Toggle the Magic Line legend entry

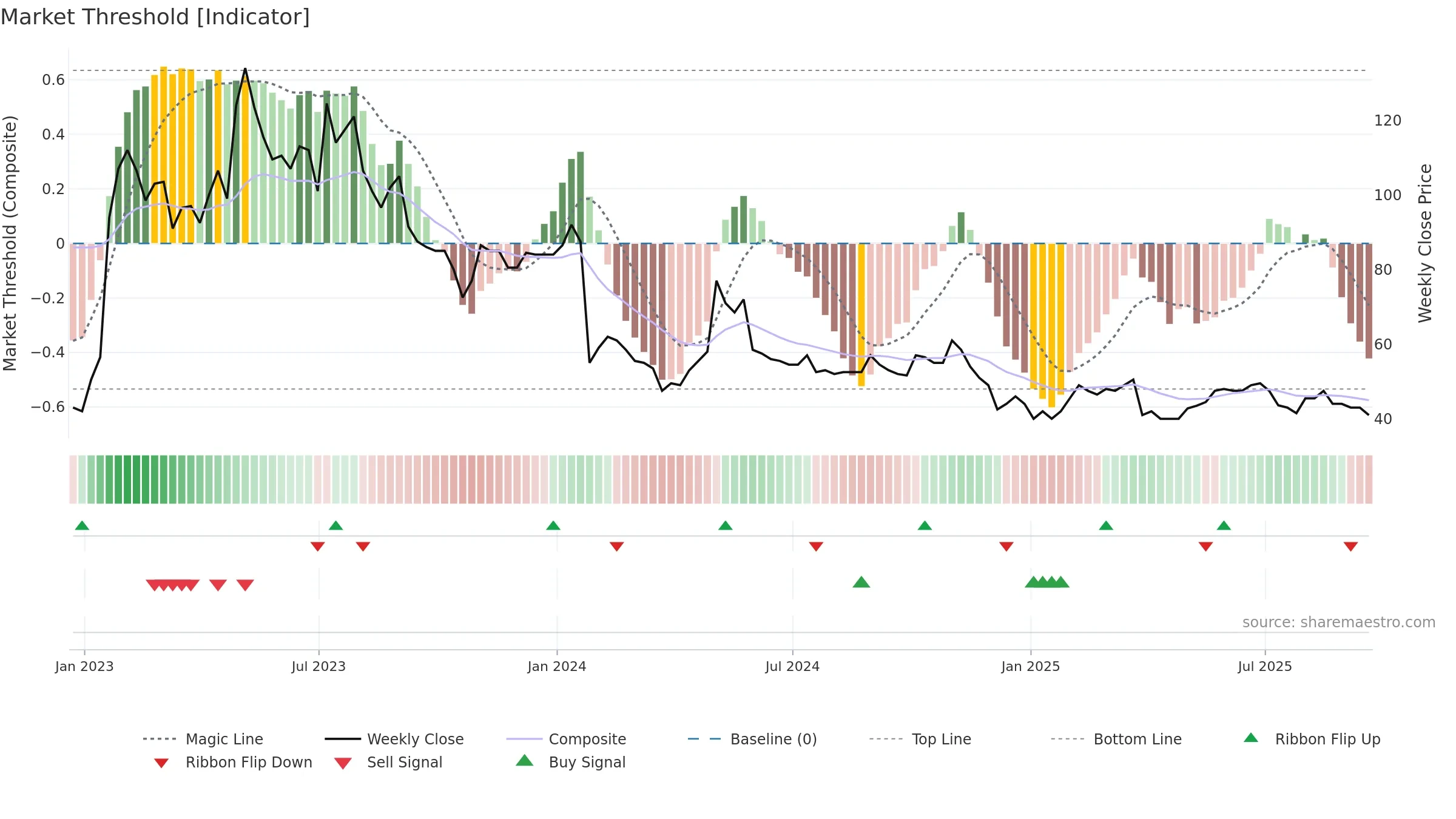[x=203, y=739]
